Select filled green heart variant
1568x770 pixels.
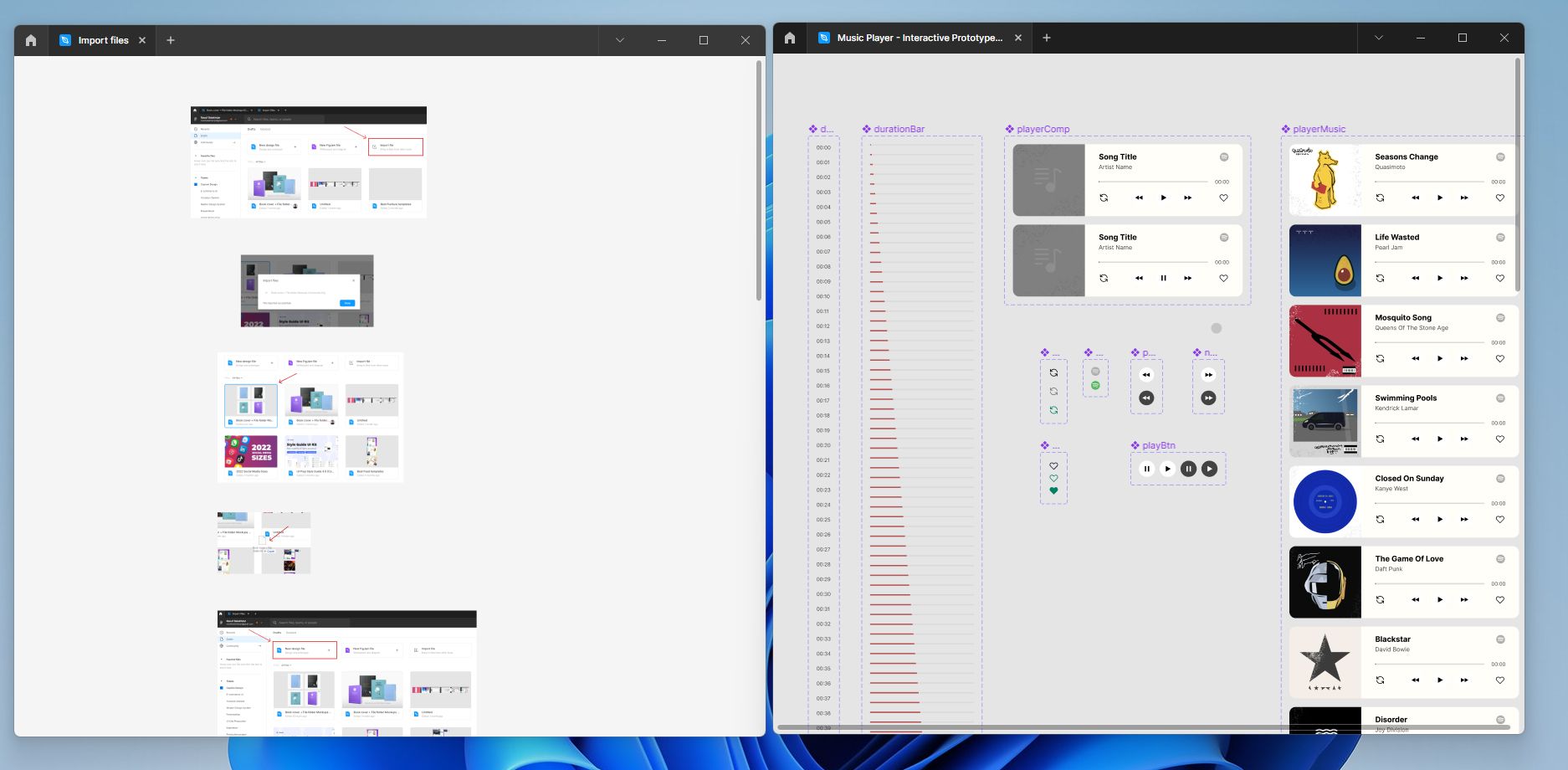click(x=1053, y=491)
